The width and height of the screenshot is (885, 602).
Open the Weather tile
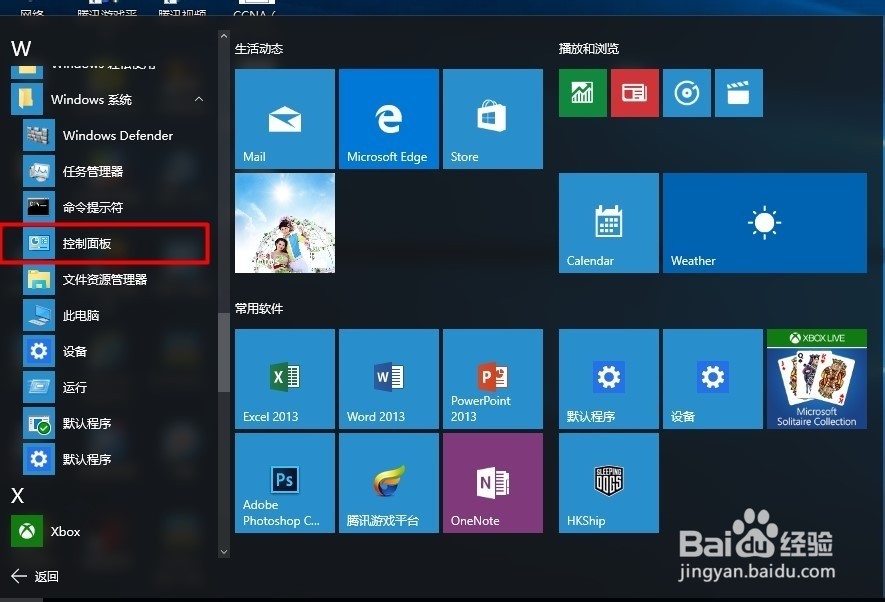click(x=765, y=223)
